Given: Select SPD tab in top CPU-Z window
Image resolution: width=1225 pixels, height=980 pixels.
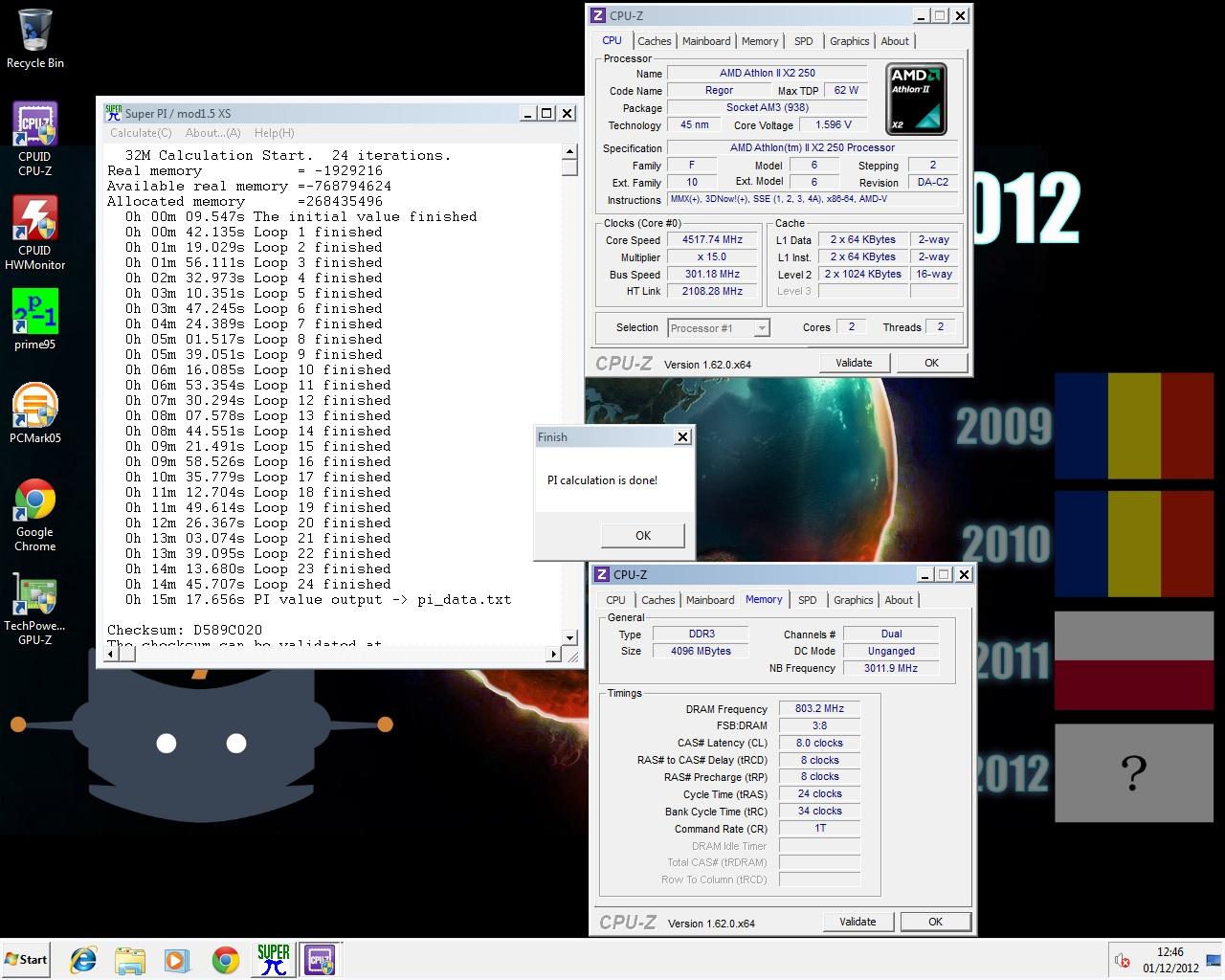Looking at the screenshot, I should click(804, 41).
